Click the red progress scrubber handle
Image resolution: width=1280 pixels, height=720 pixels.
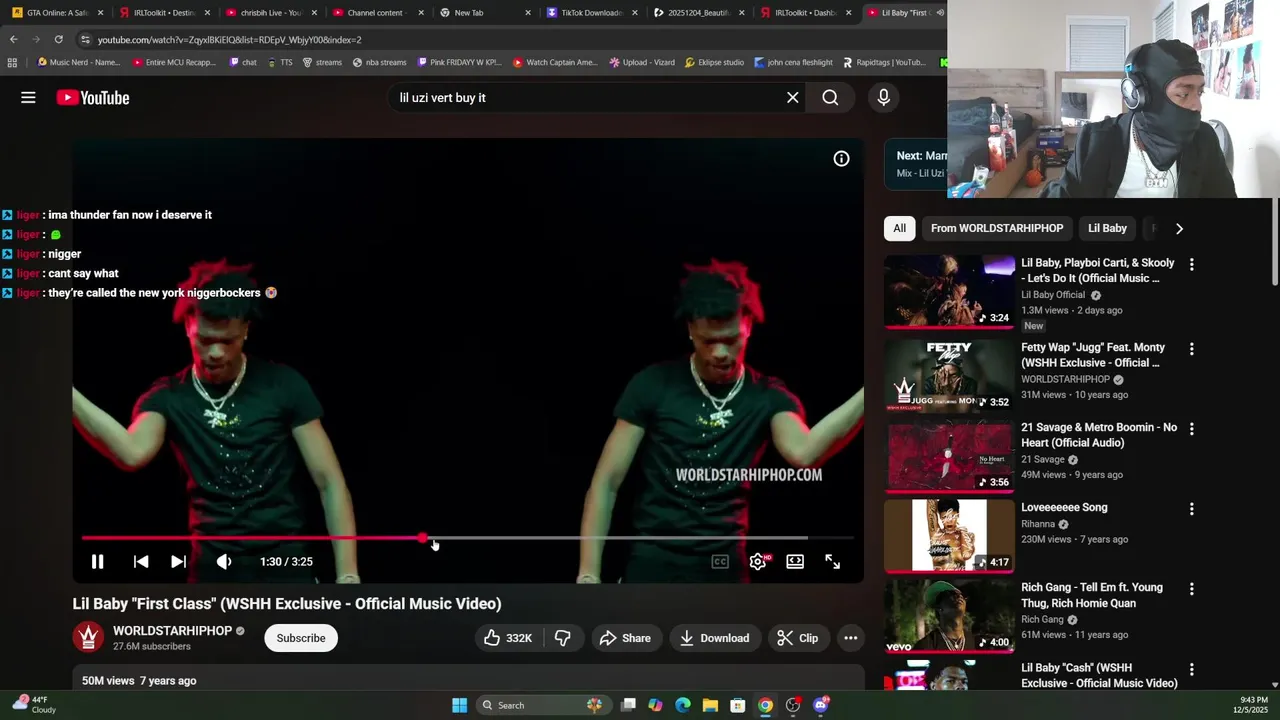[423, 538]
